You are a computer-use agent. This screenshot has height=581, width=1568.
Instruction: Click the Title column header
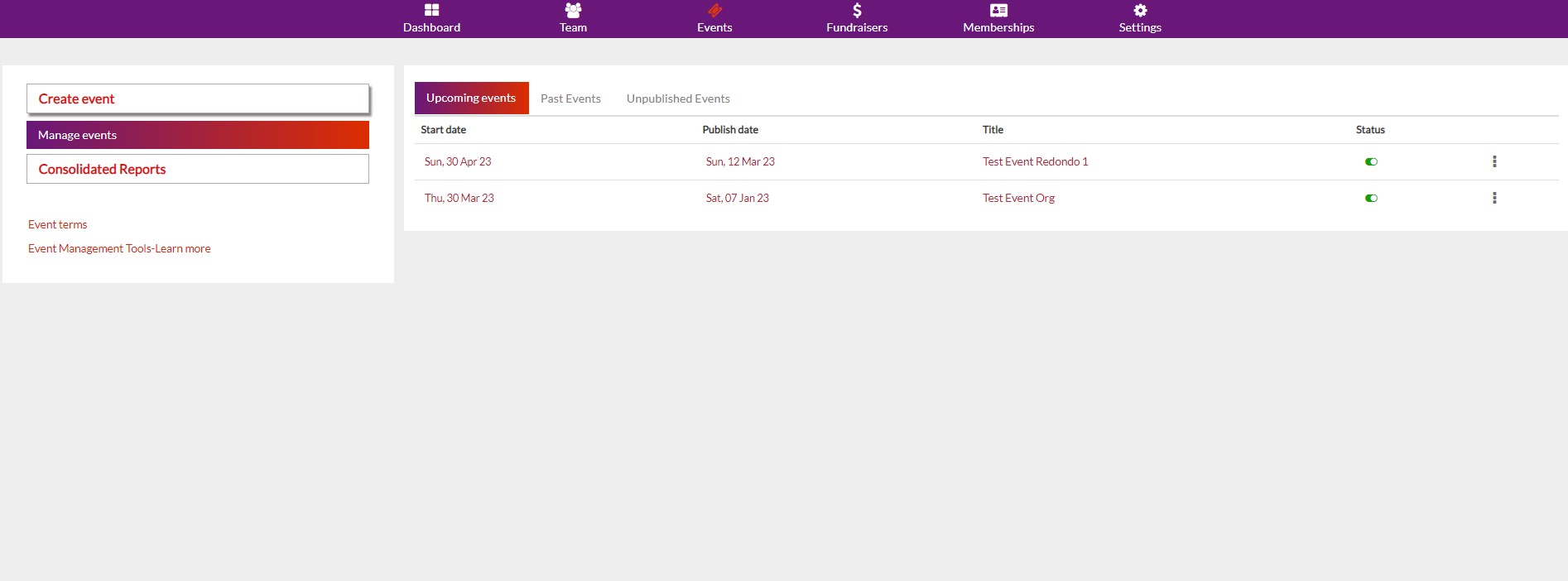pos(993,130)
